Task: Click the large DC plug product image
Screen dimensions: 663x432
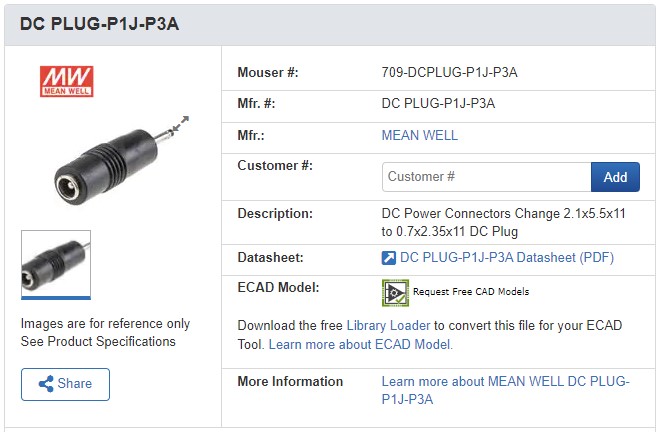Action: point(110,160)
